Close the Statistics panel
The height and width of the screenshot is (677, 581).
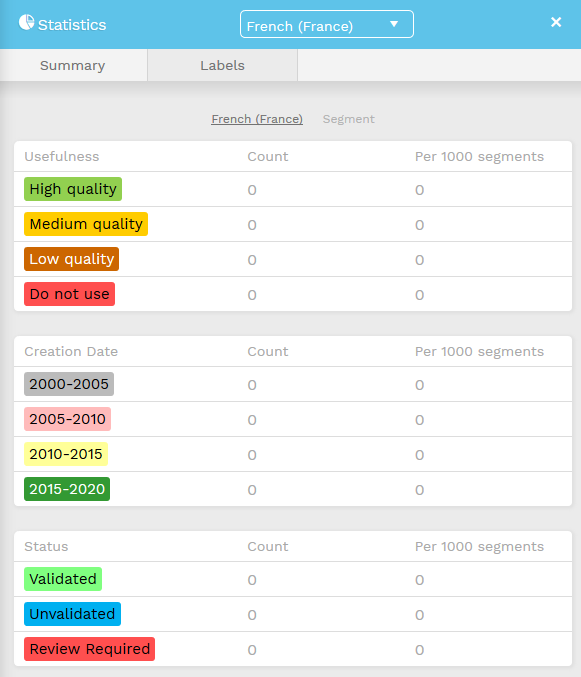point(556,22)
